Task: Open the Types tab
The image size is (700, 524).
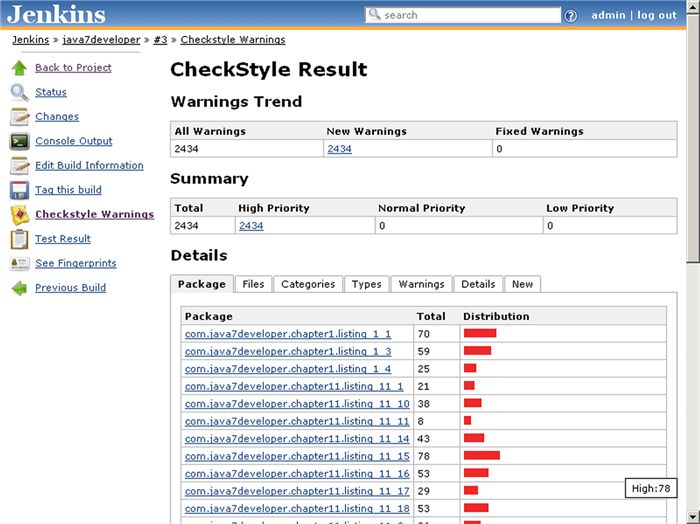Action: (366, 284)
